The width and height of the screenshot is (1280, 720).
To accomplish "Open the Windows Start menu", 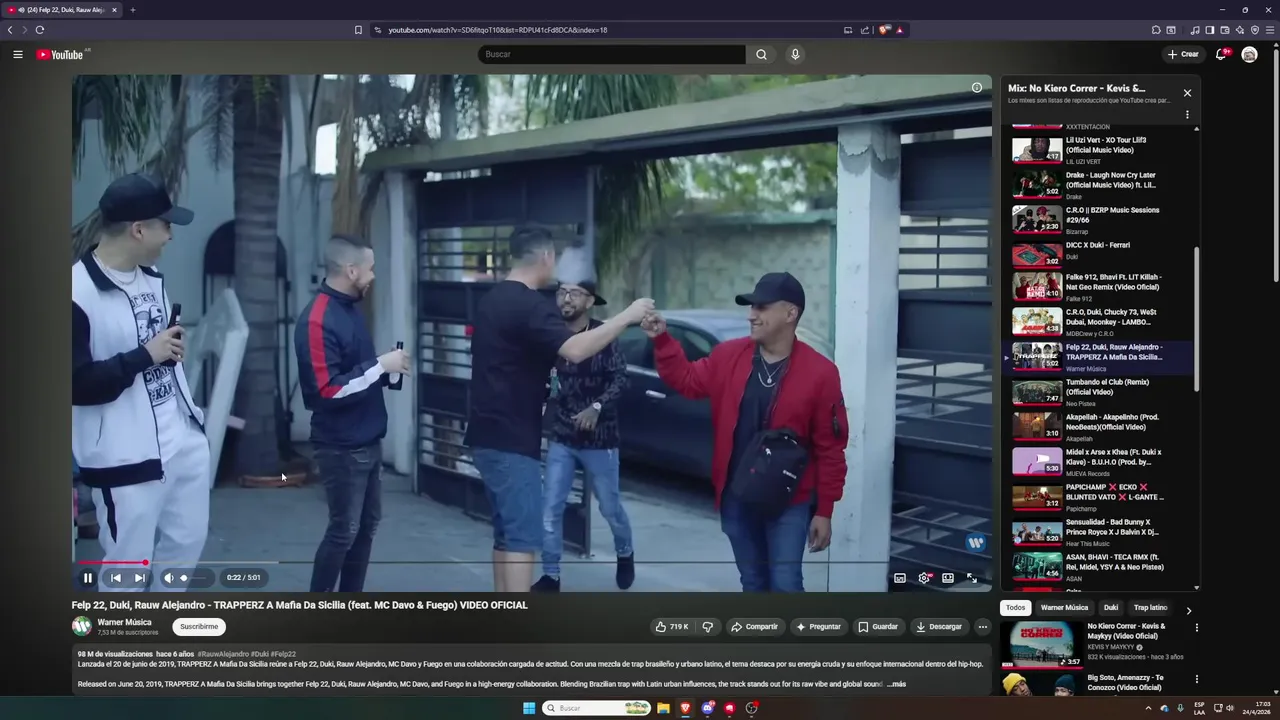I will (529, 708).
